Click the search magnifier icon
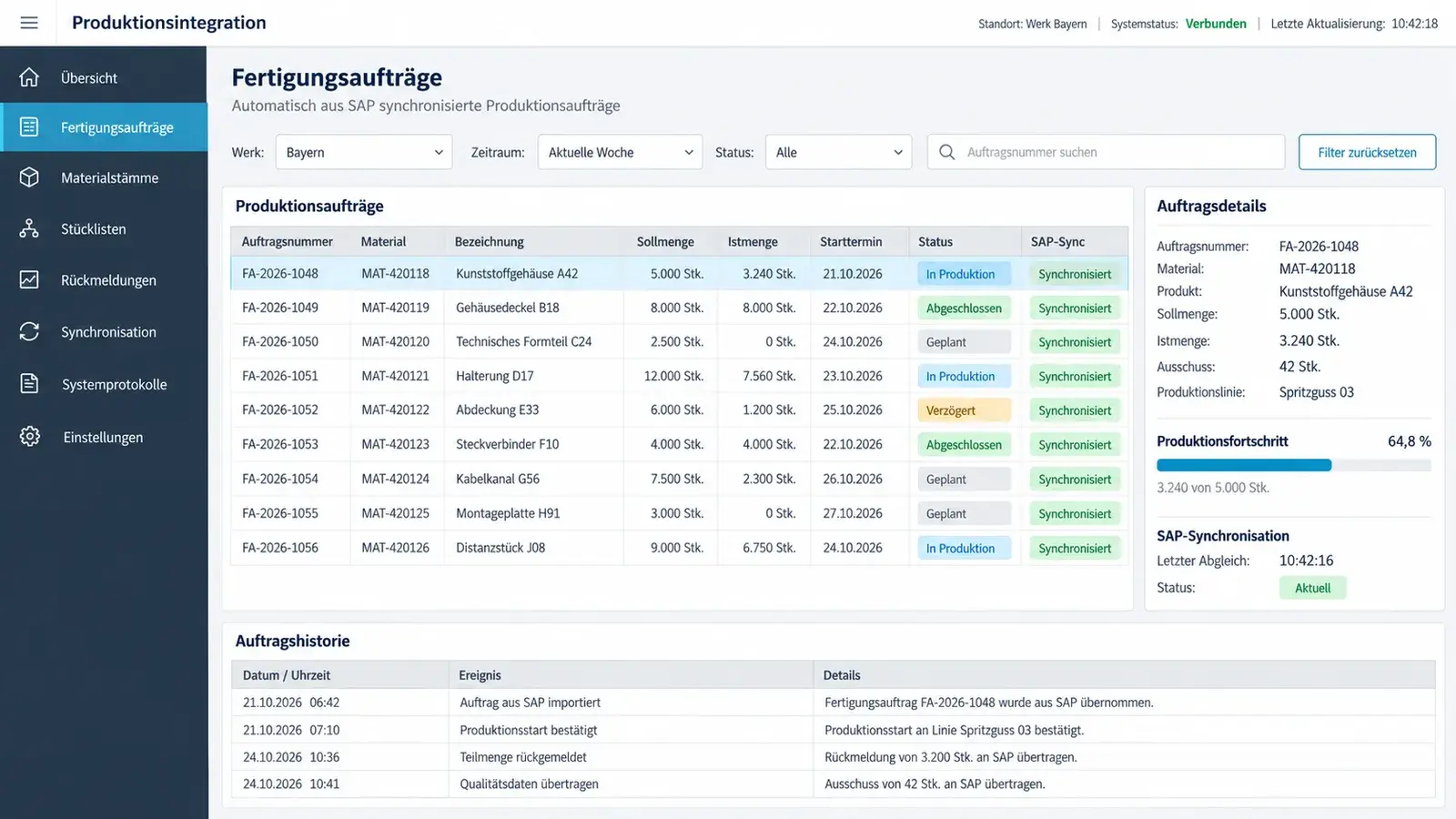This screenshot has height=819, width=1456. pyautogui.click(x=947, y=152)
